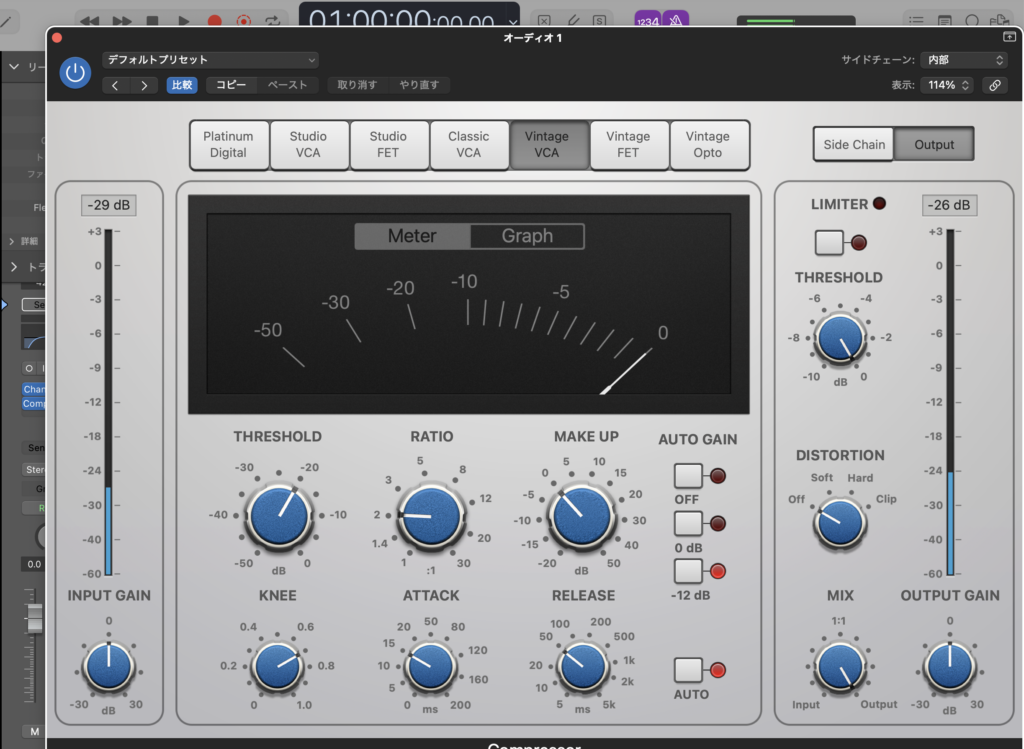The height and width of the screenshot is (749, 1024).
Task: Toggle the 比較 compare button
Action: click(182, 85)
